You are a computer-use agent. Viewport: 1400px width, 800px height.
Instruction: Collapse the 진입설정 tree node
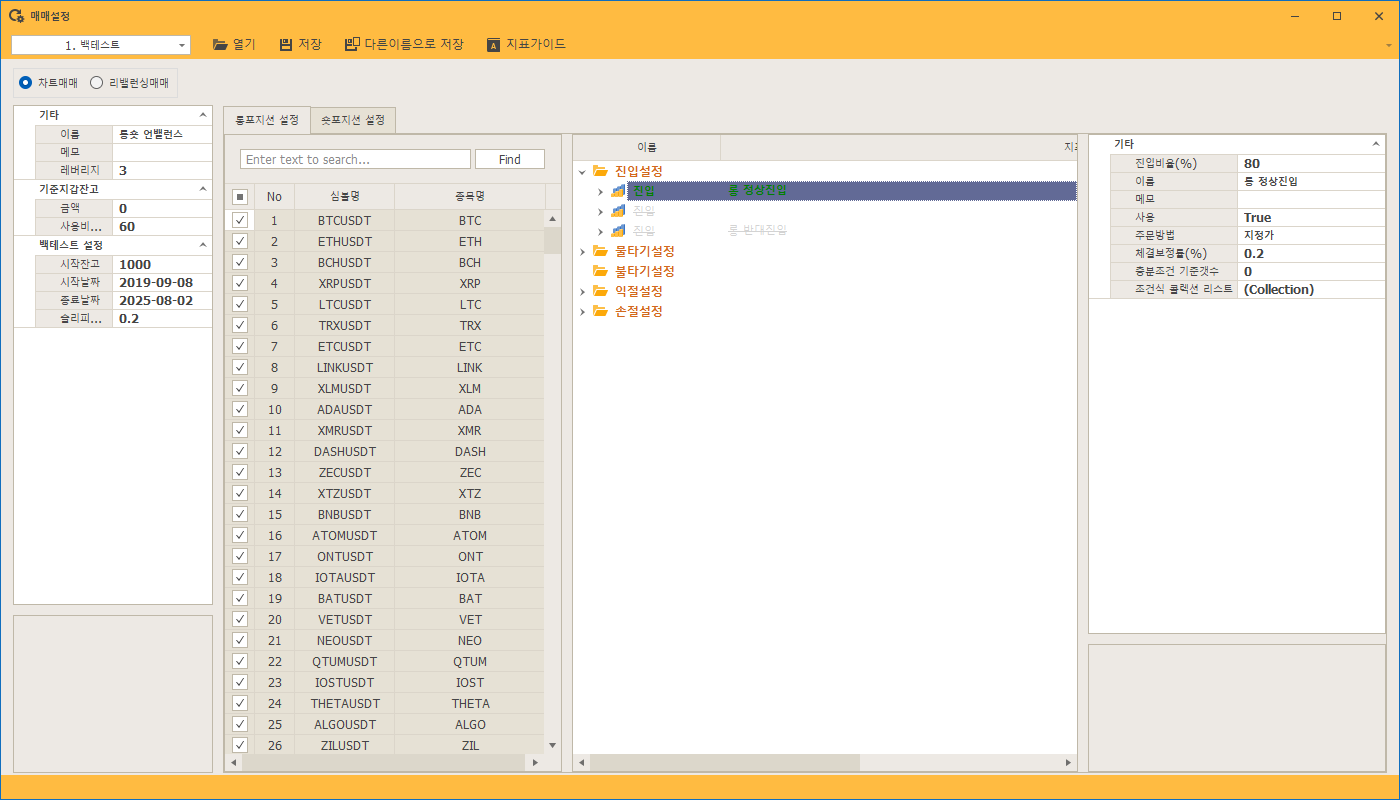582,172
